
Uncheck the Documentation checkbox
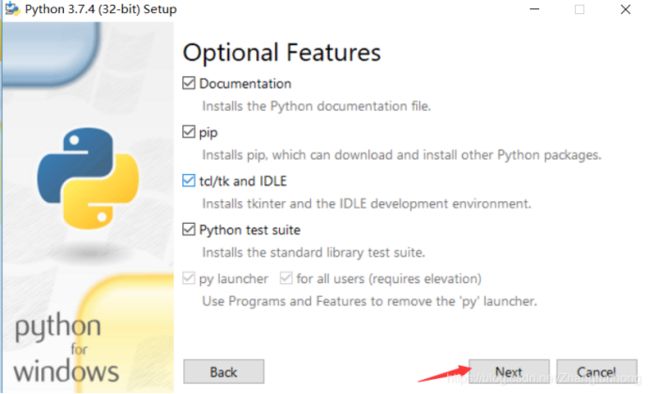click(189, 83)
